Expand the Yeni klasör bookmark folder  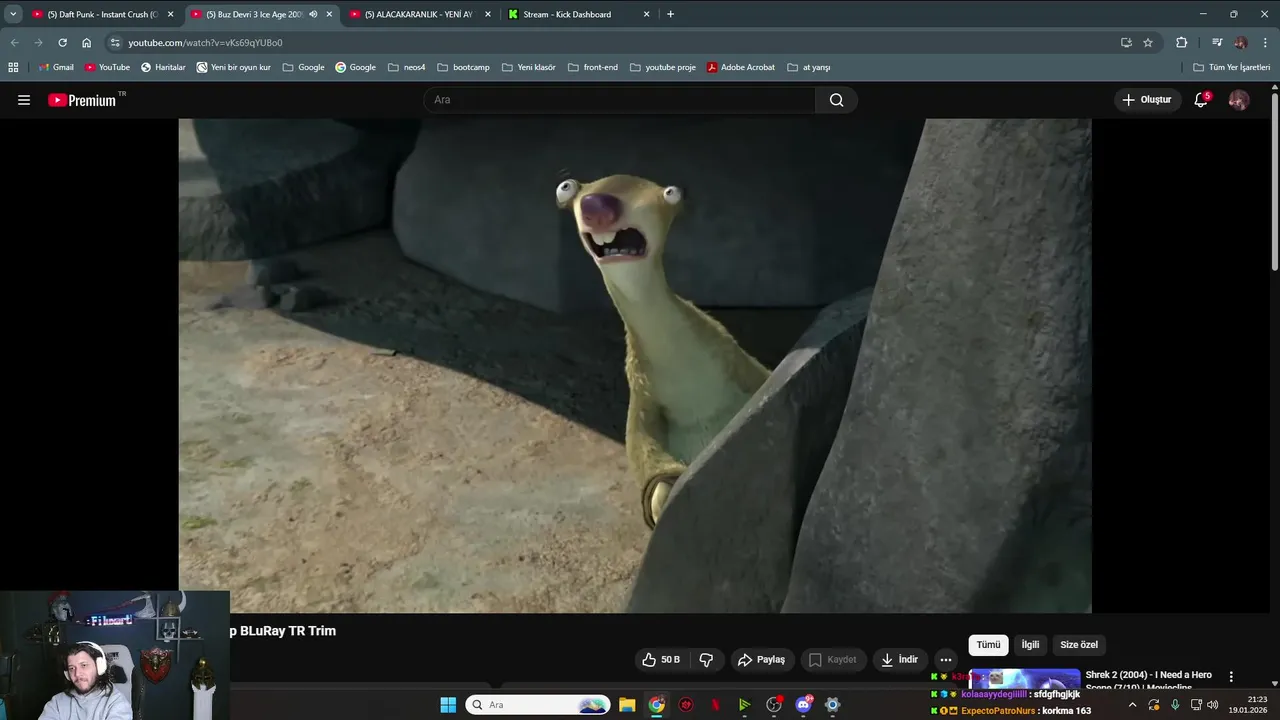click(x=528, y=67)
